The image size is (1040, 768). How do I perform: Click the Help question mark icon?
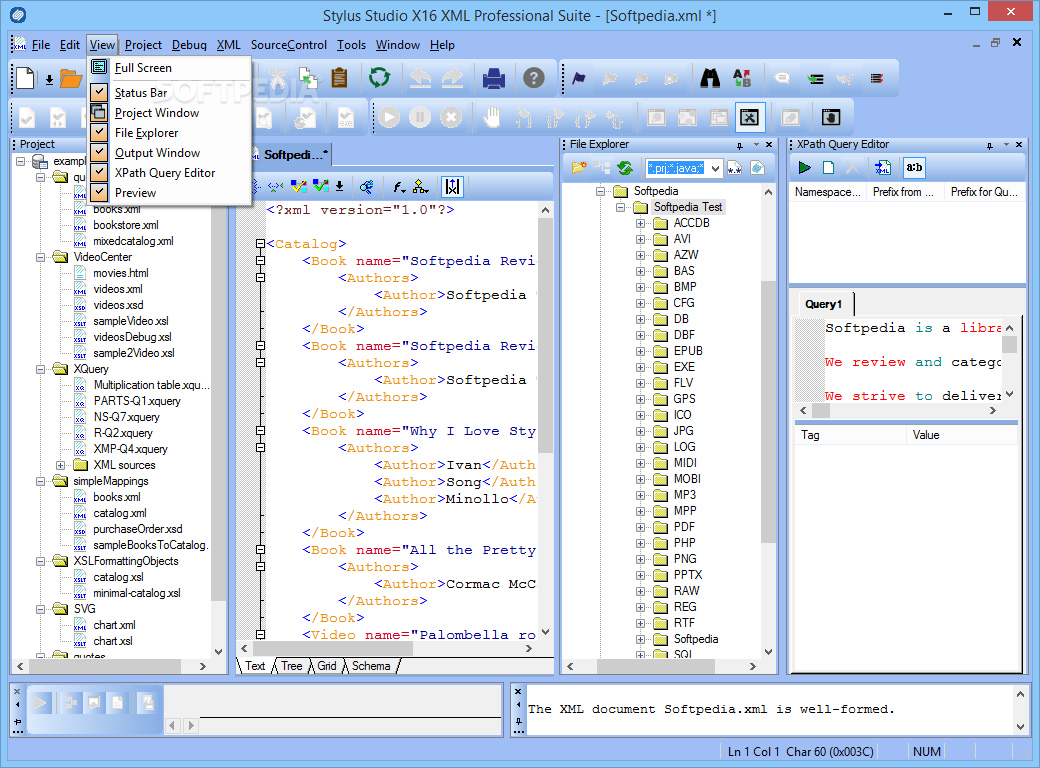point(533,78)
